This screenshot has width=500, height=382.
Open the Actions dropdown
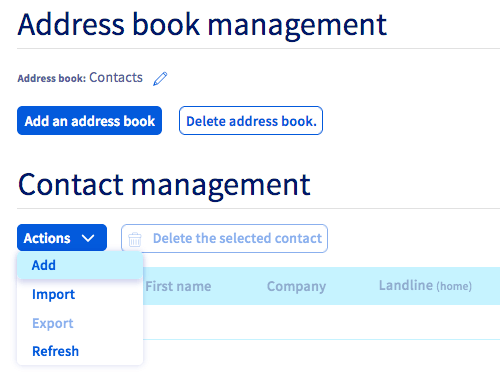(x=62, y=238)
